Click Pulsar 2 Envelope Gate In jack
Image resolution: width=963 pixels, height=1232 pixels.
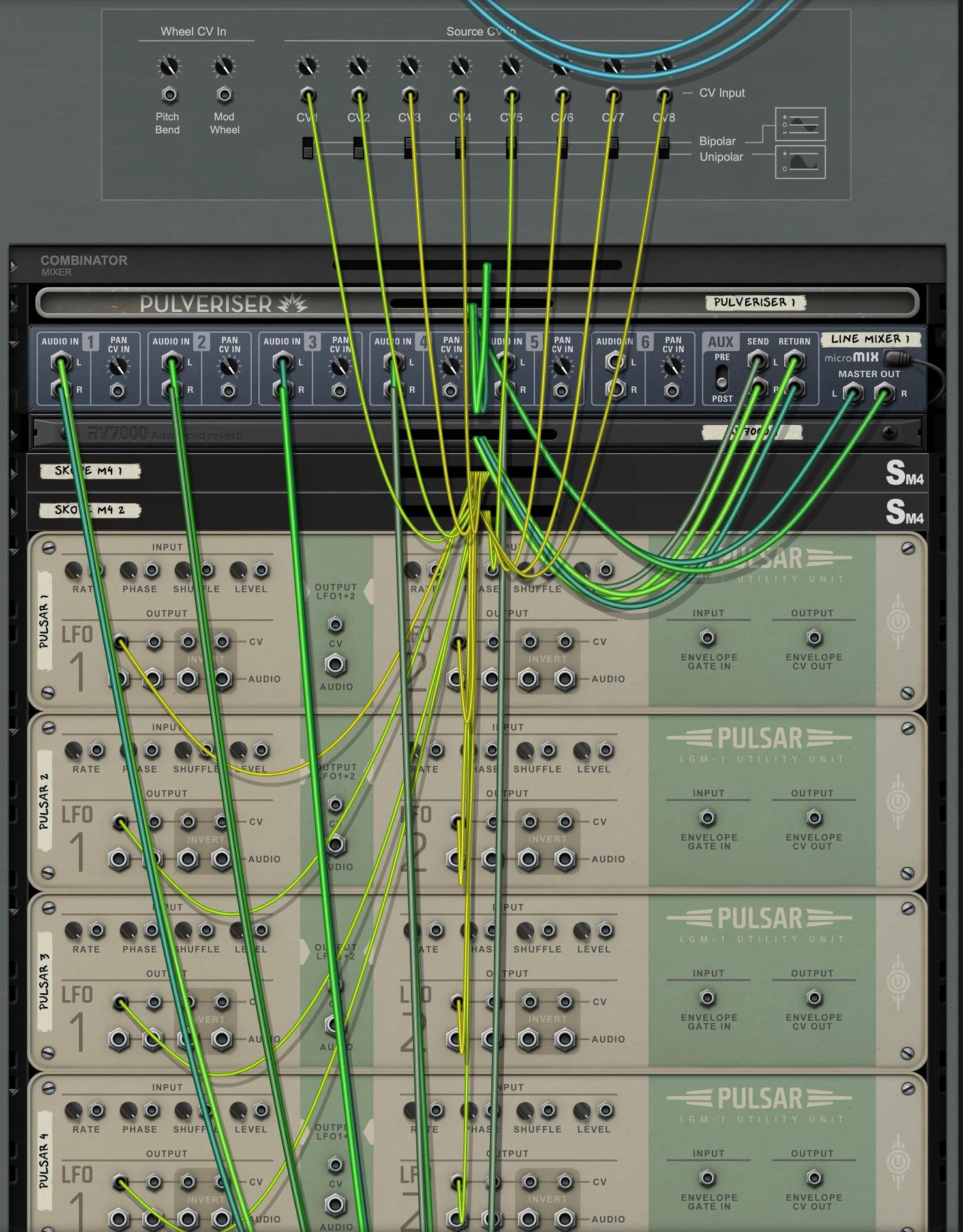(x=707, y=818)
